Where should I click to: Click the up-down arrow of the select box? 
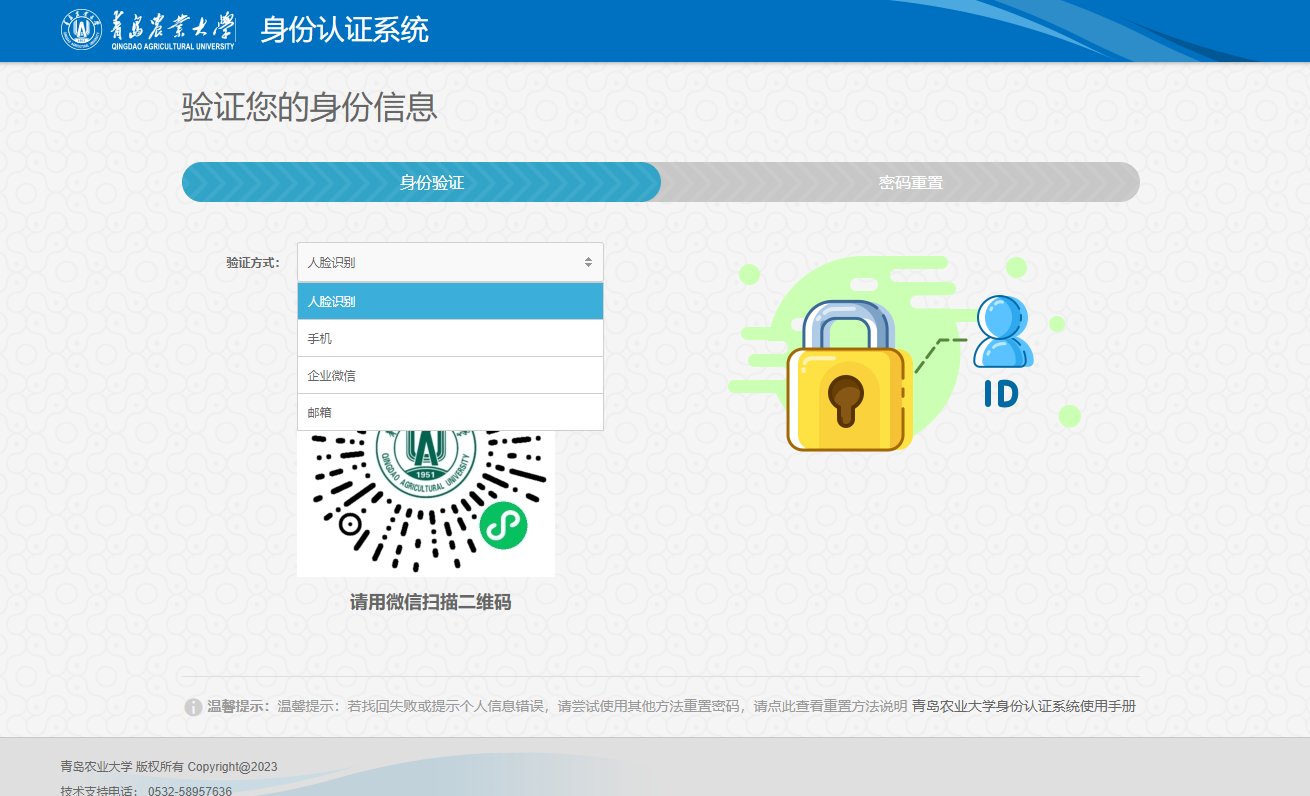(588, 262)
